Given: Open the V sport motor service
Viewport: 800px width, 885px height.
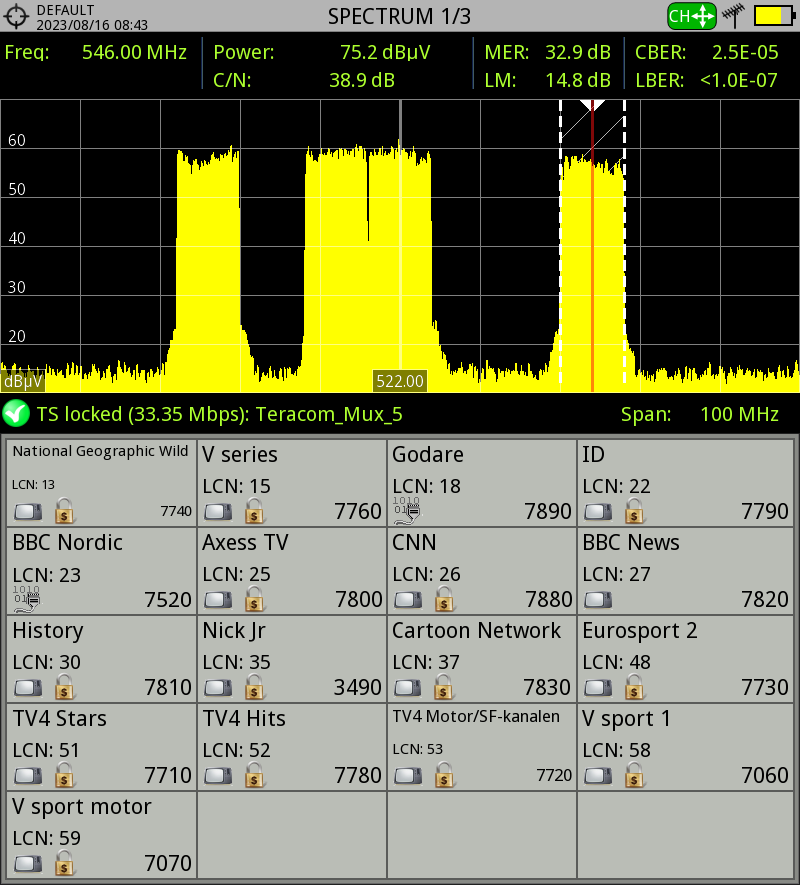Looking at the screenshot, I should click(102, 835).
